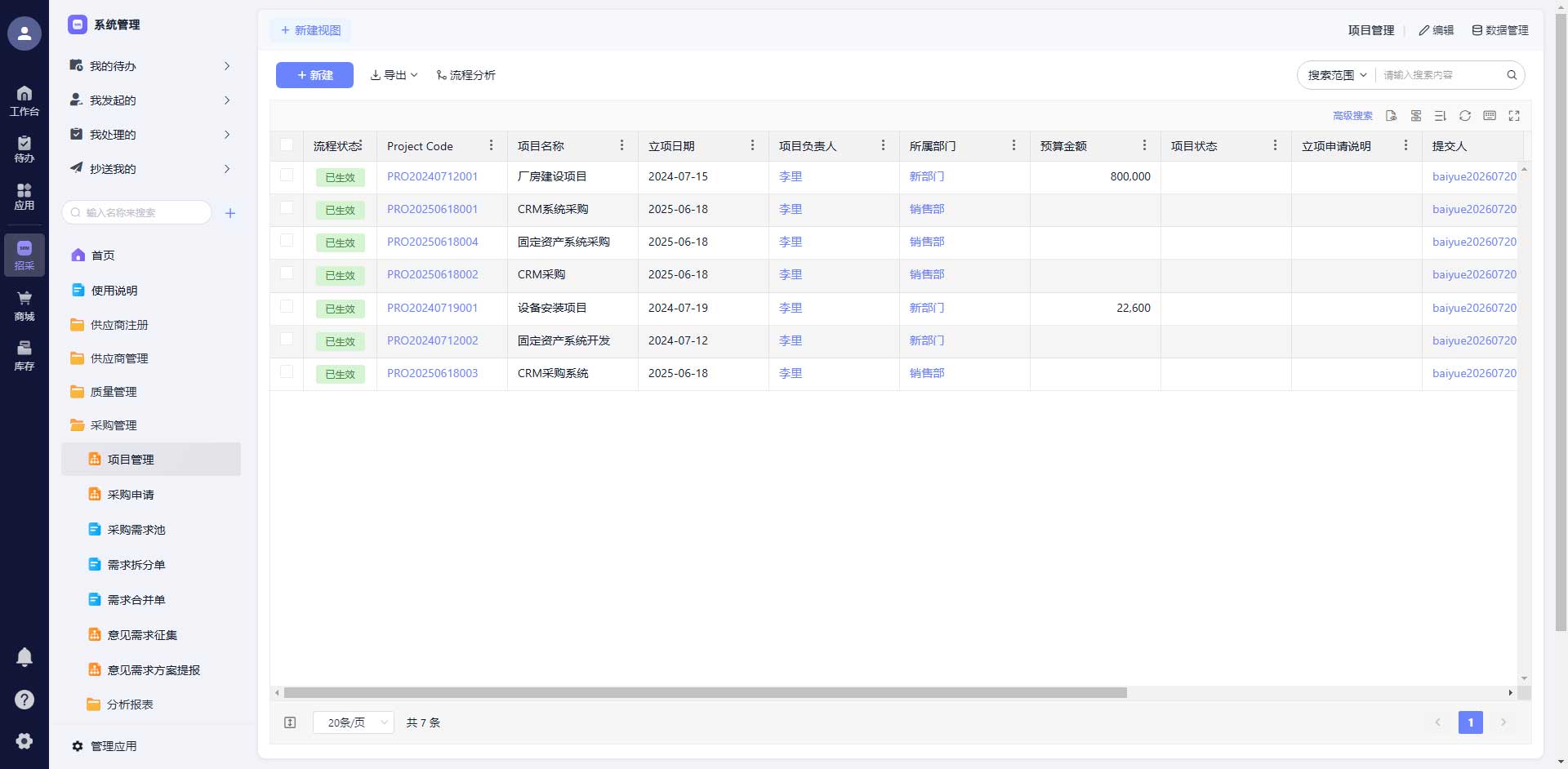Focus the 输入名称来搜索 sidebar search field

coord(137,213)
